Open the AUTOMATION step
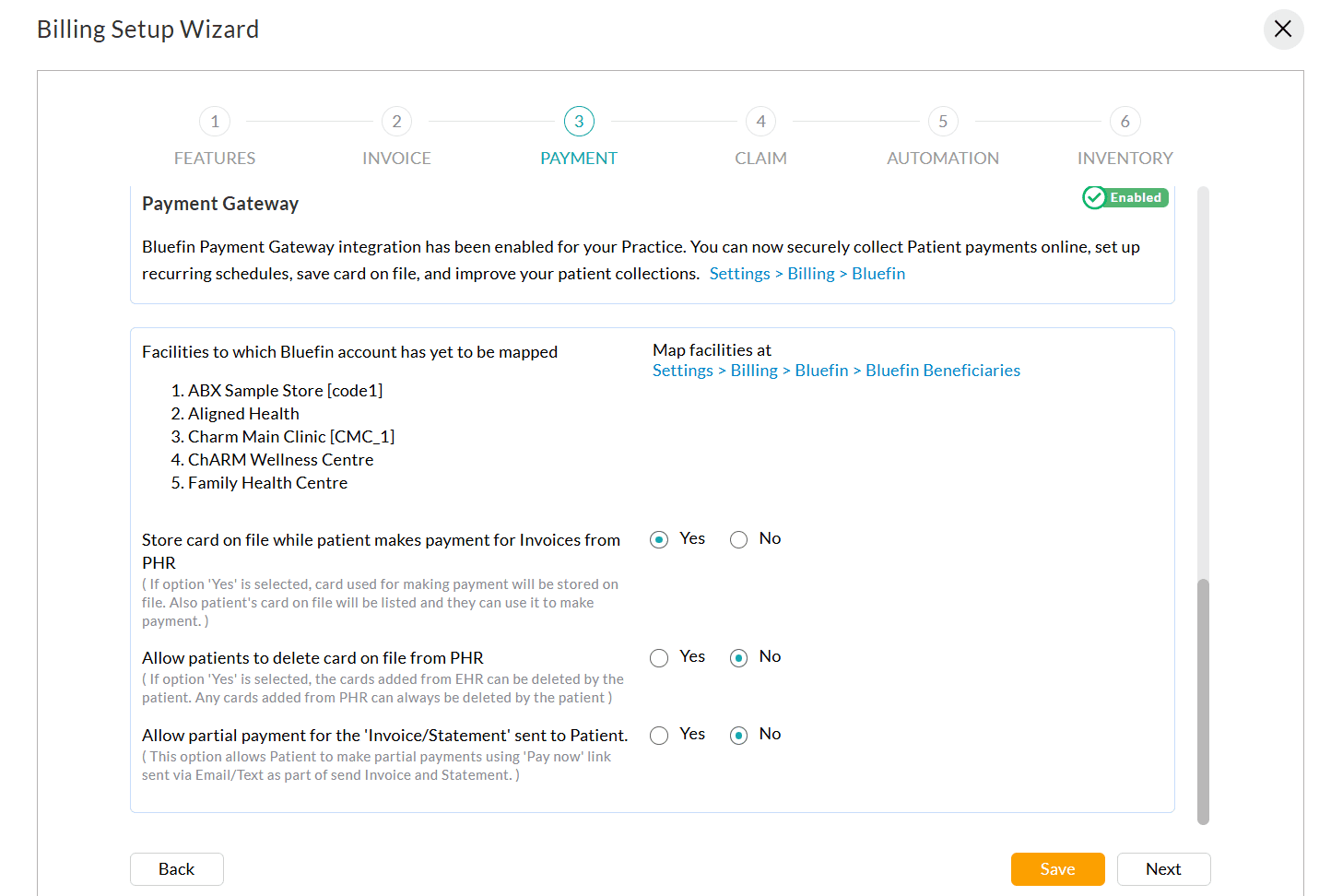 tap(942, 158)
